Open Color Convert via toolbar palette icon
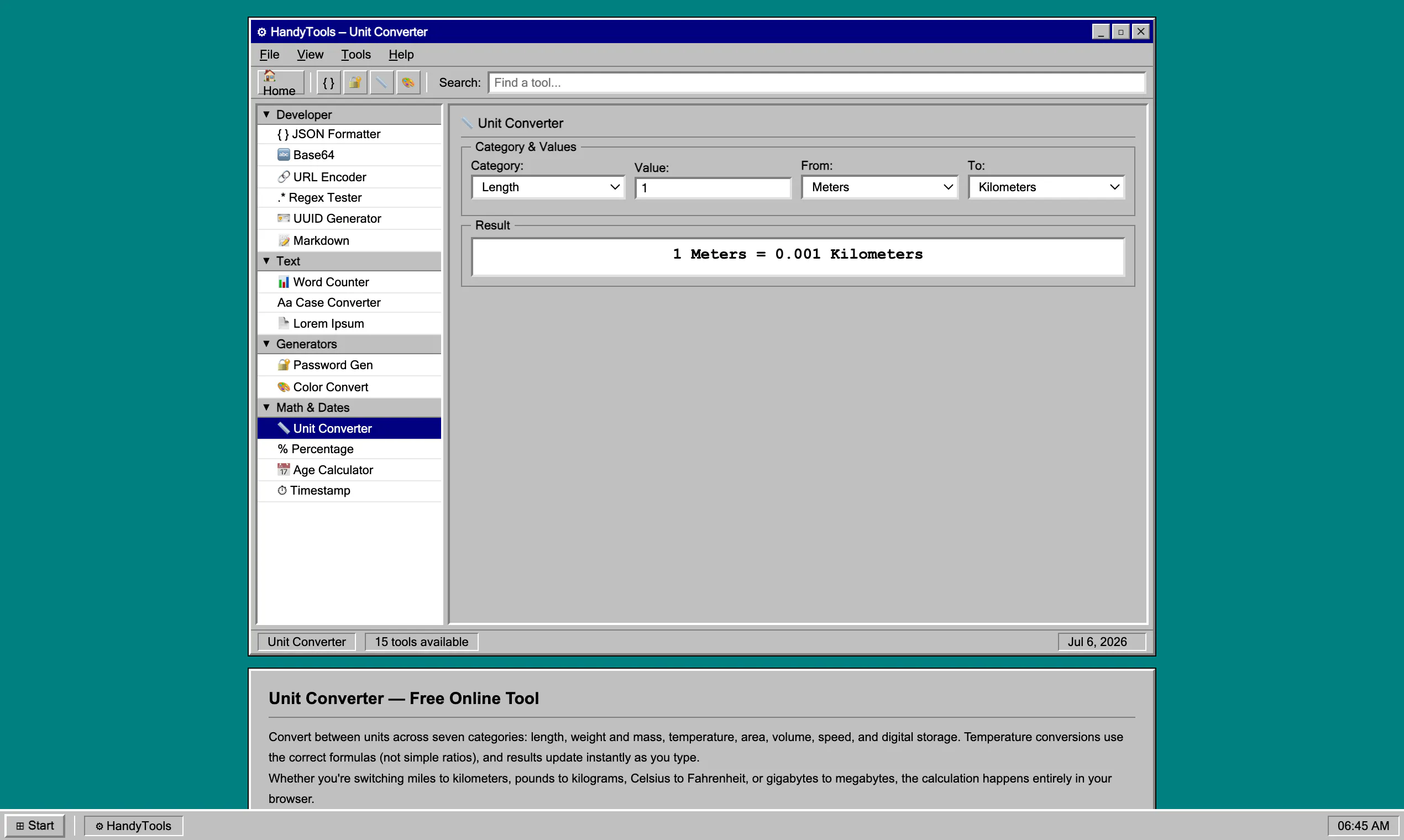 [408, 83]
